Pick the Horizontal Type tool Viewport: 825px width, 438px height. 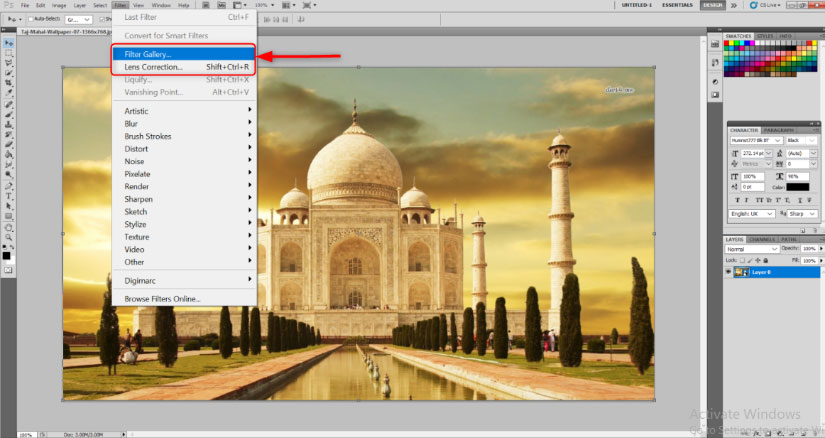click(x=9, y=196)
